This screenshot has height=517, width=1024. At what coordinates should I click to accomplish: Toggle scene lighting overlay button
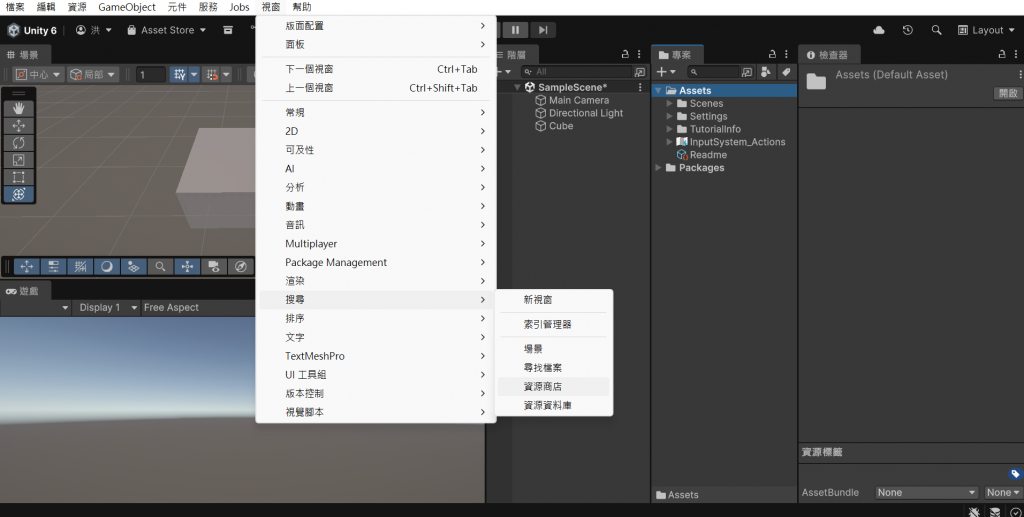click(x=107, y=266)
